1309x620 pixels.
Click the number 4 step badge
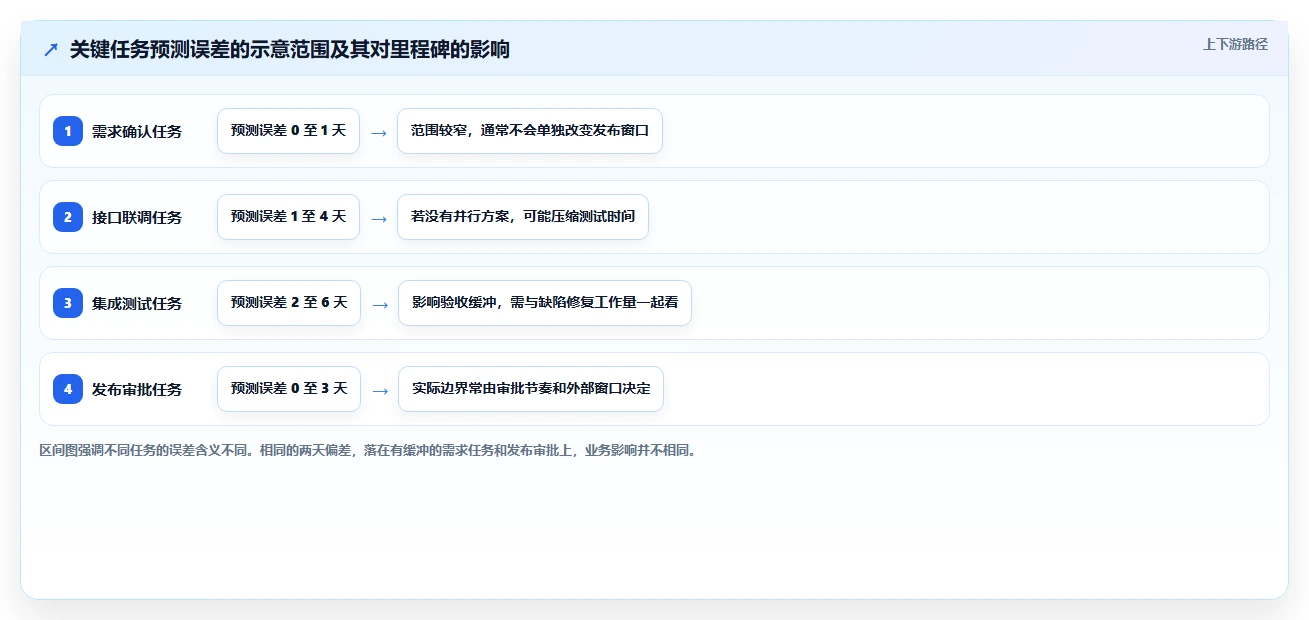tap(68, 389)
